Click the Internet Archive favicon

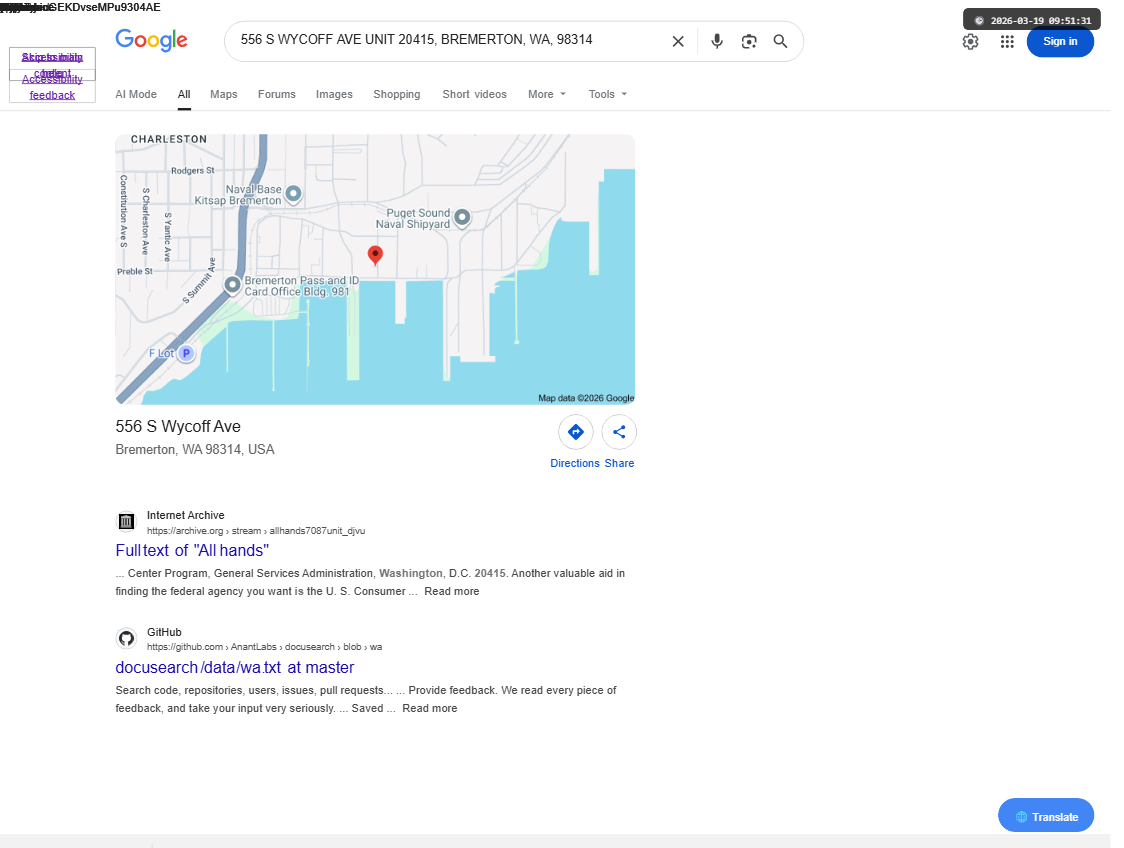click(126, 521)
